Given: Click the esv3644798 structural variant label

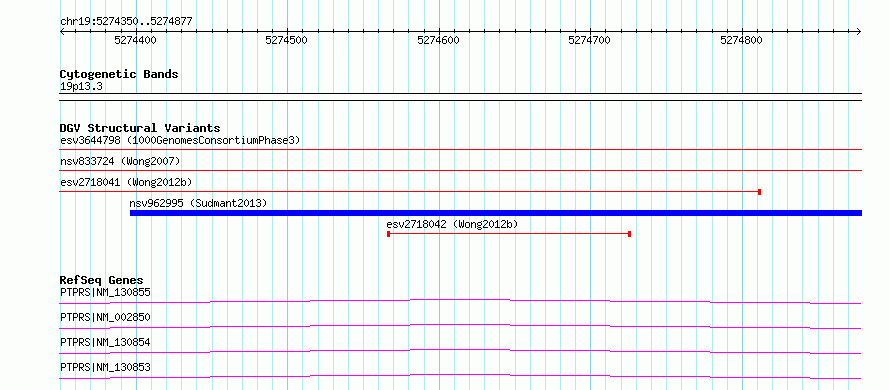Looking at the screenshot, I should pos(180,140).
